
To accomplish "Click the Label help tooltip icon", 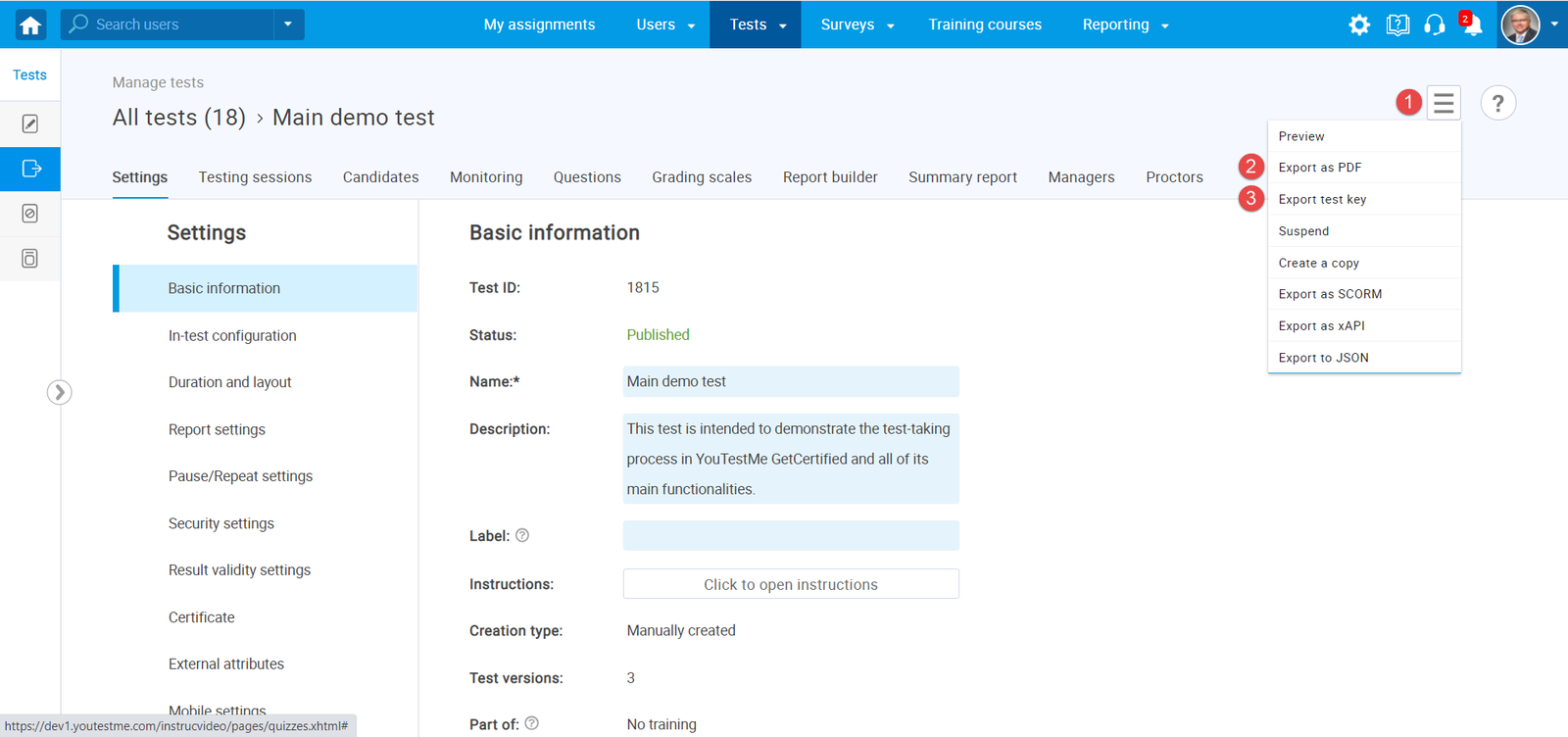I will 522,535.
